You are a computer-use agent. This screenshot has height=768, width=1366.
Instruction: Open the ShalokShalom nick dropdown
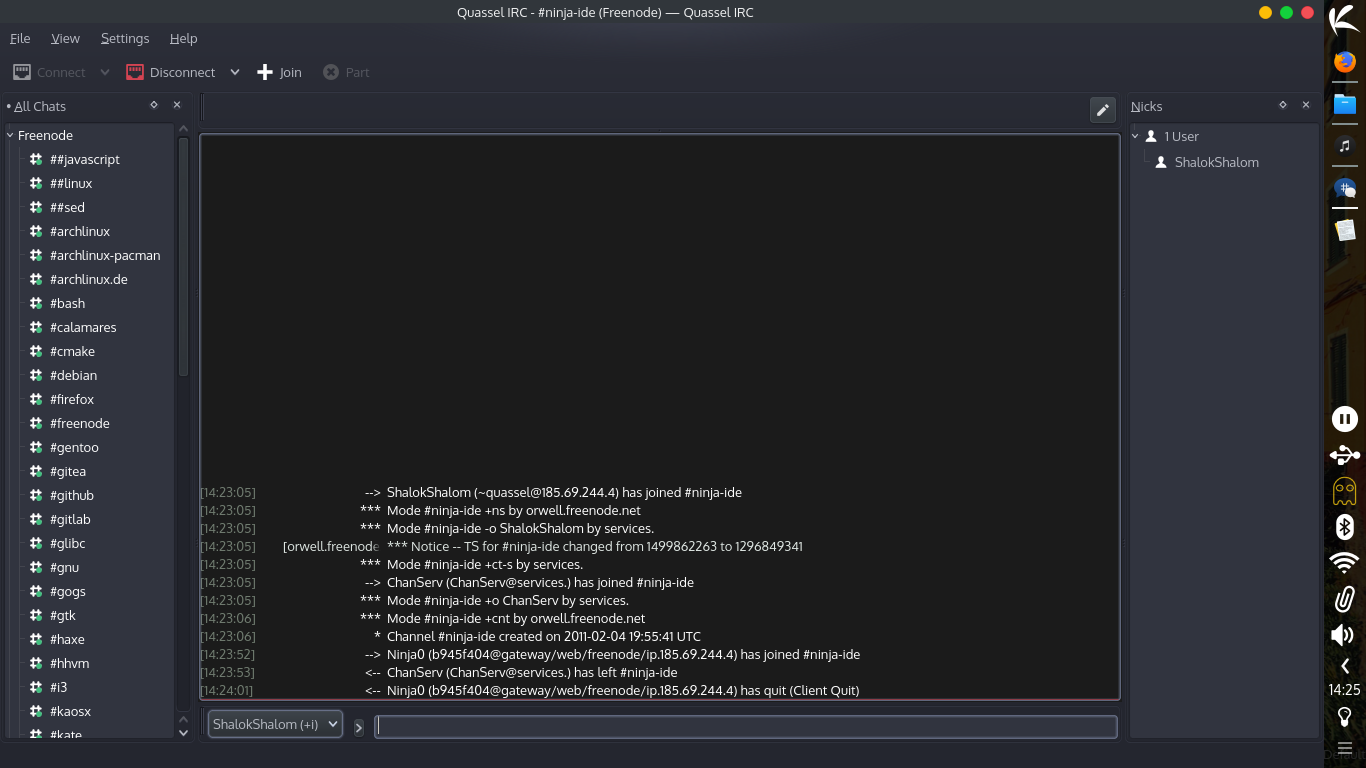275,724
